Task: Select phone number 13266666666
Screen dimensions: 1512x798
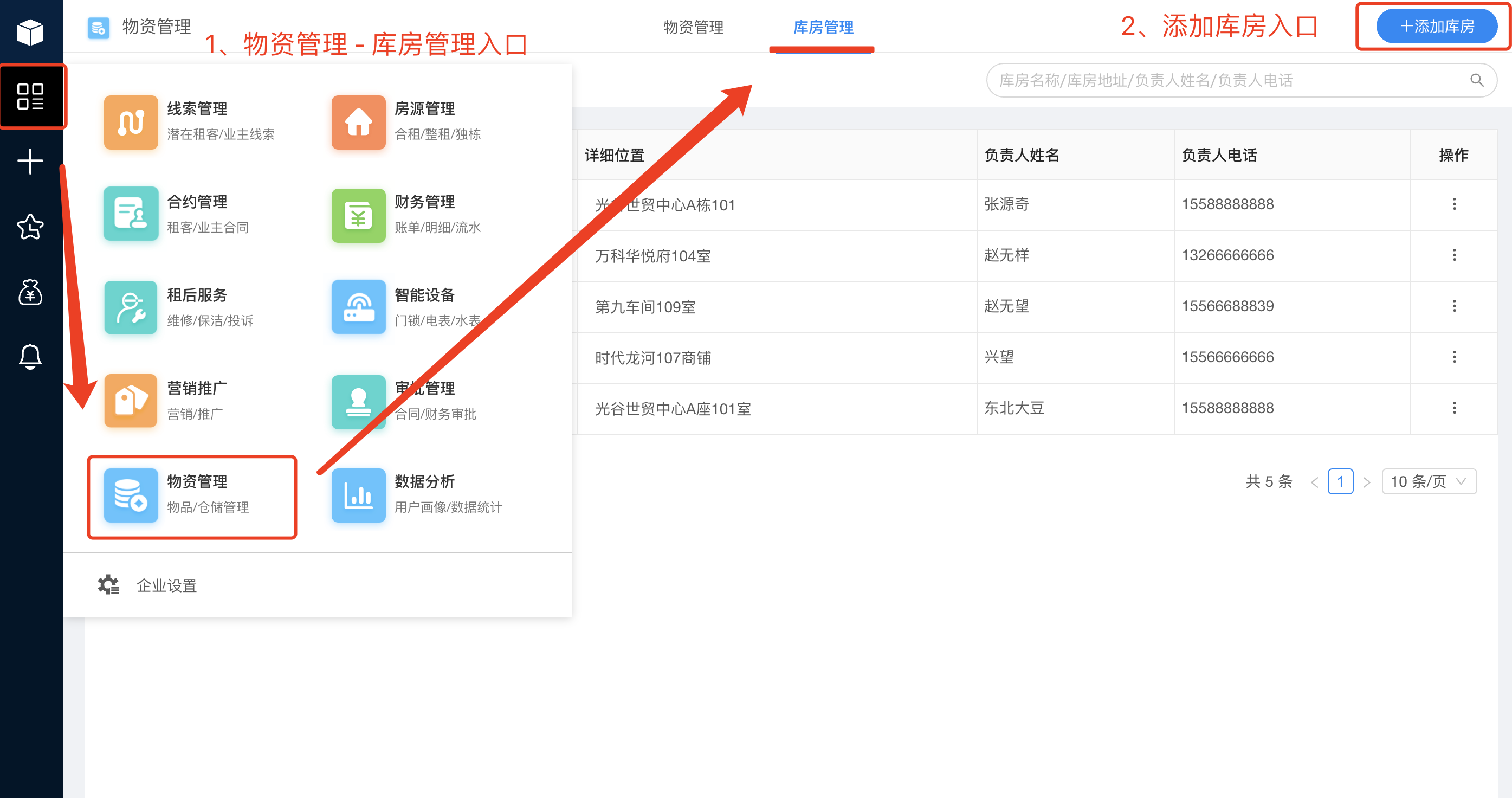Action: tap(1227, 255)
